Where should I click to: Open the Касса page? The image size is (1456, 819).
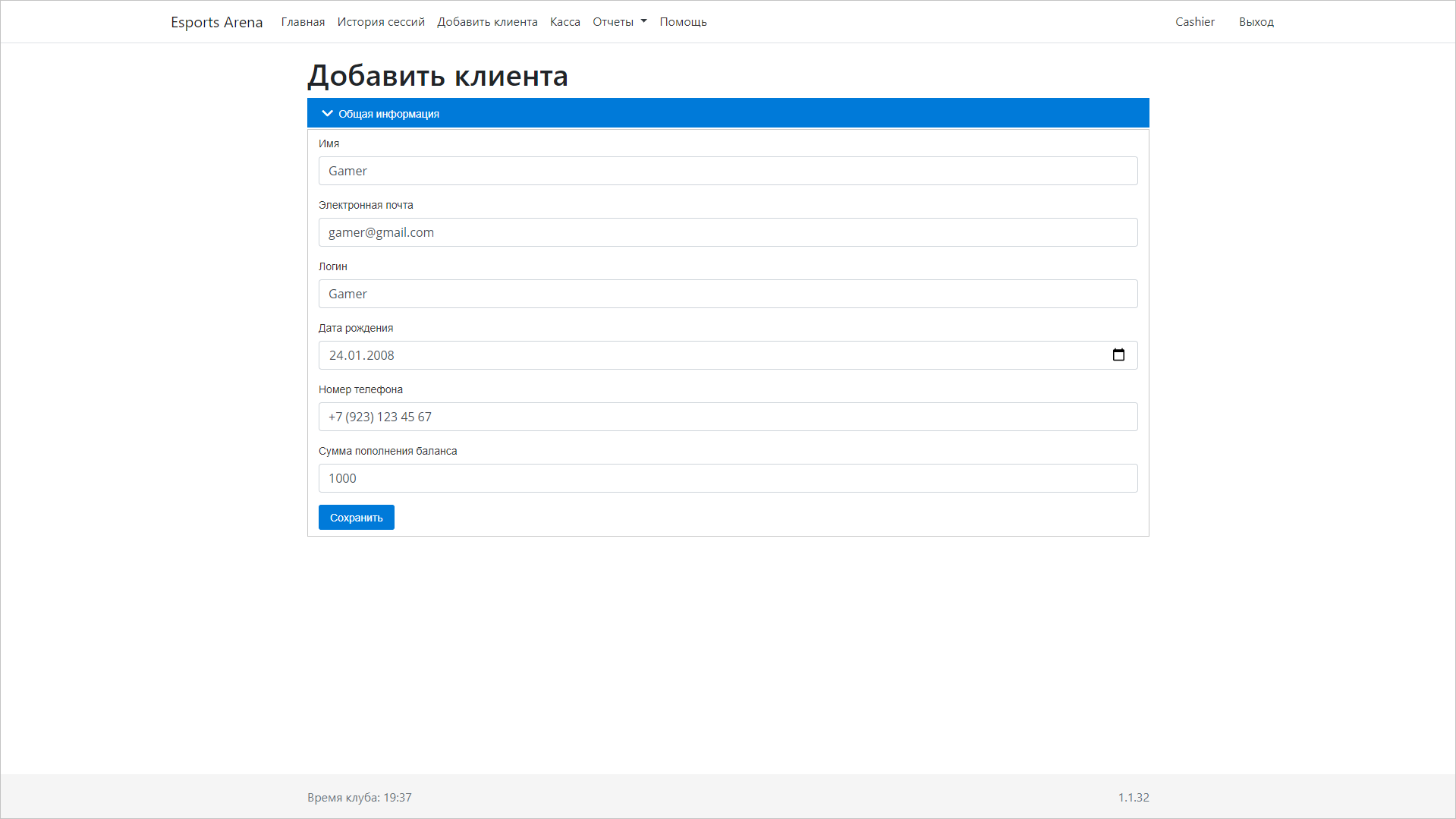(564, 21)
